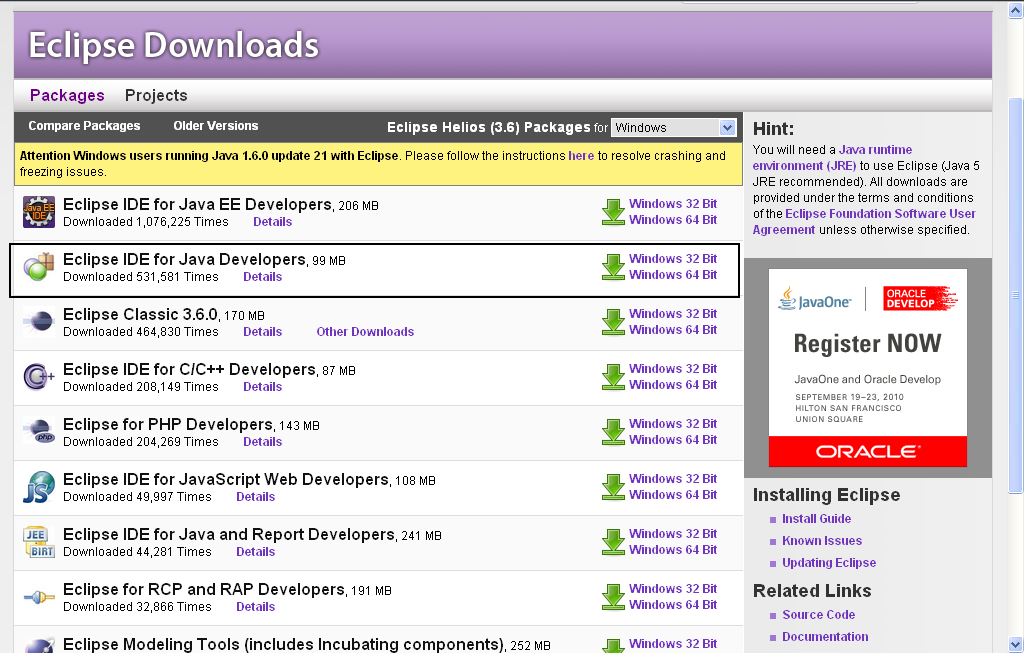1024x653 pixels.
Task: Click green download arrow for C/C++ Developers
Action: point(613,377)
